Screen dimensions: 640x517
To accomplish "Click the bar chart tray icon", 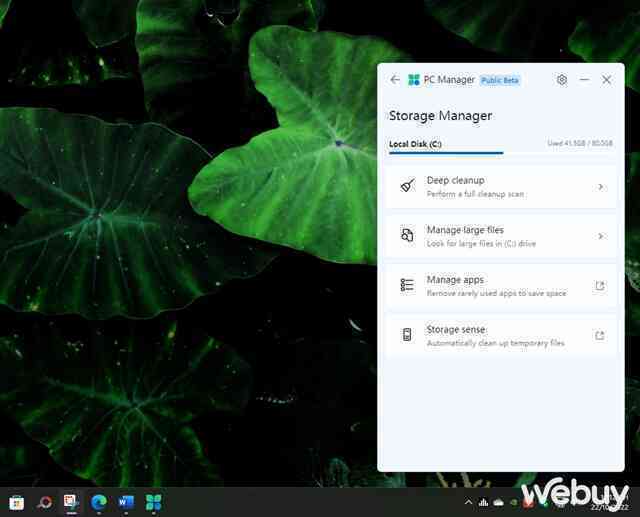I will click(483, 502).
